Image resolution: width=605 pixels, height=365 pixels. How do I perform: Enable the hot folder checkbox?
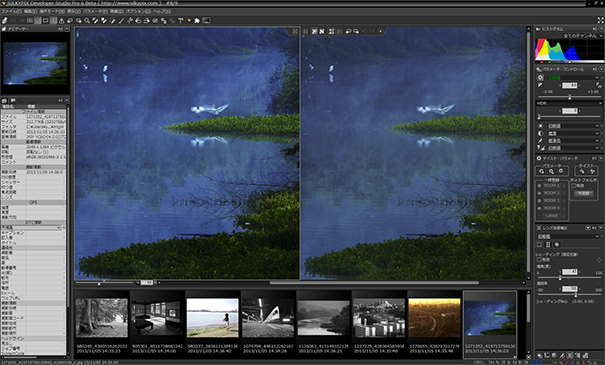tap(574, 186)
